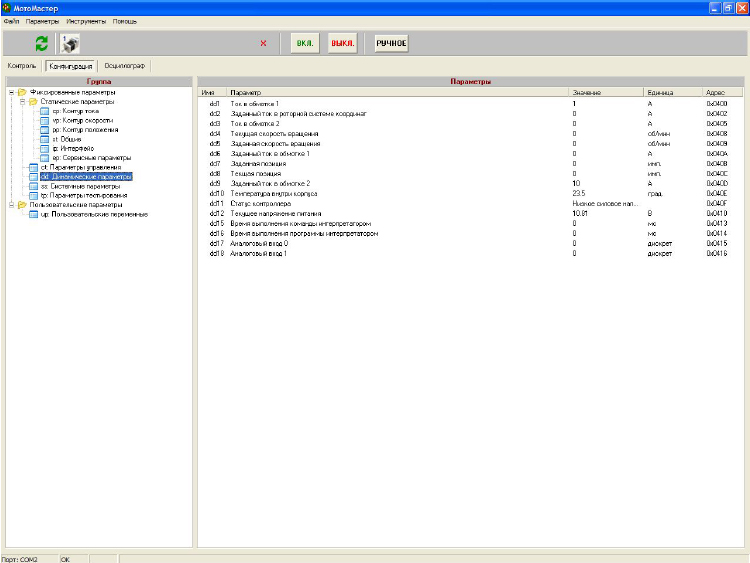Switch to the Осциллограф tab

[125, 65]
